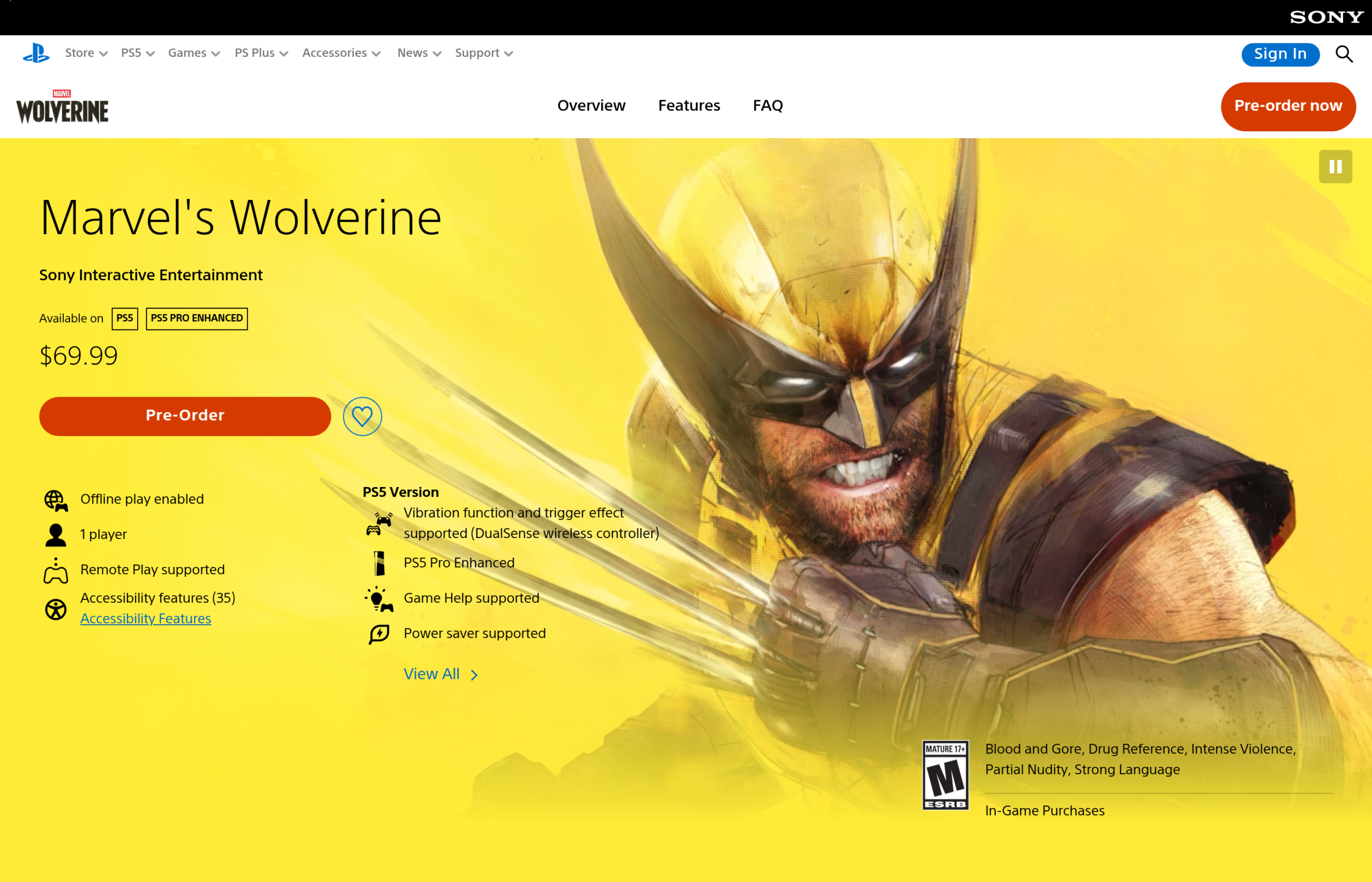The image size is (1372, 882).
Task: Click the Power saver leaf icon
Action: pyautogui.click(x=379, y=634)
